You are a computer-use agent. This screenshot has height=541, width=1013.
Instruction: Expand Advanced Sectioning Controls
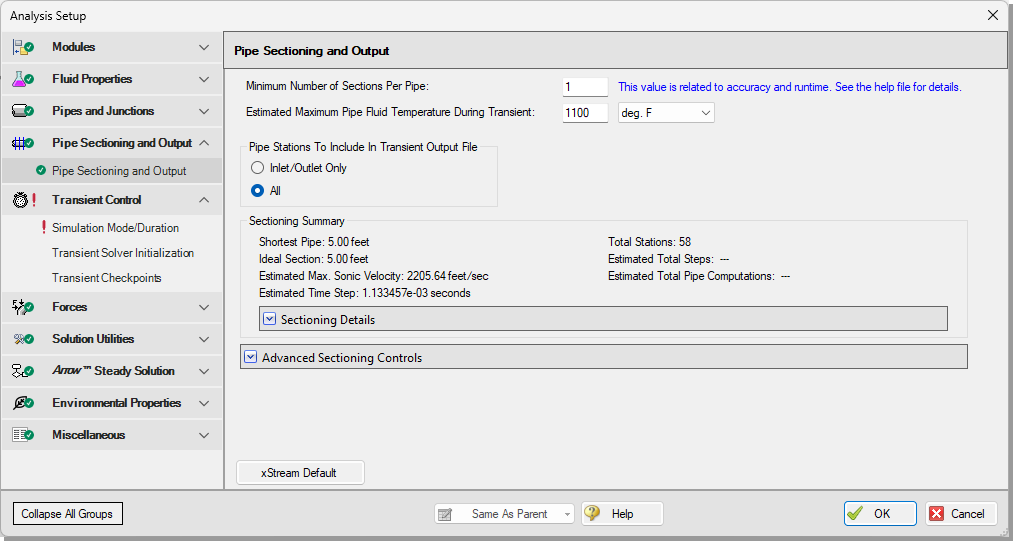[x=251, y=357]
